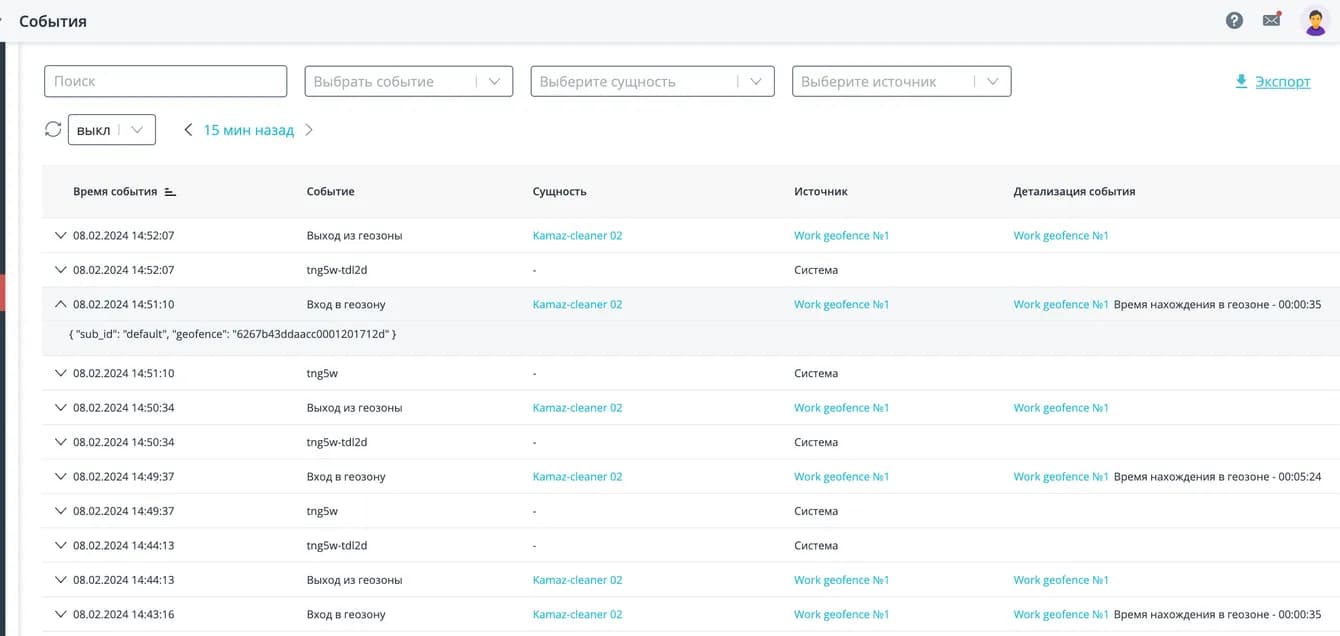This screenshot has width=1340, height=636.
Task: Open Kamaz-cleaner 02 in 14:50:34 row
Action: [x=577, y=408]
